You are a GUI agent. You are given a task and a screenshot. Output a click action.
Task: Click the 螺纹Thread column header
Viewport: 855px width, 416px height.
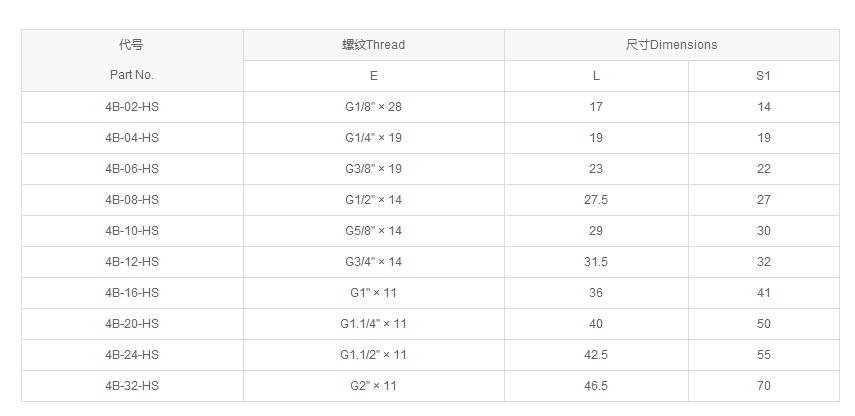point(373,45)
